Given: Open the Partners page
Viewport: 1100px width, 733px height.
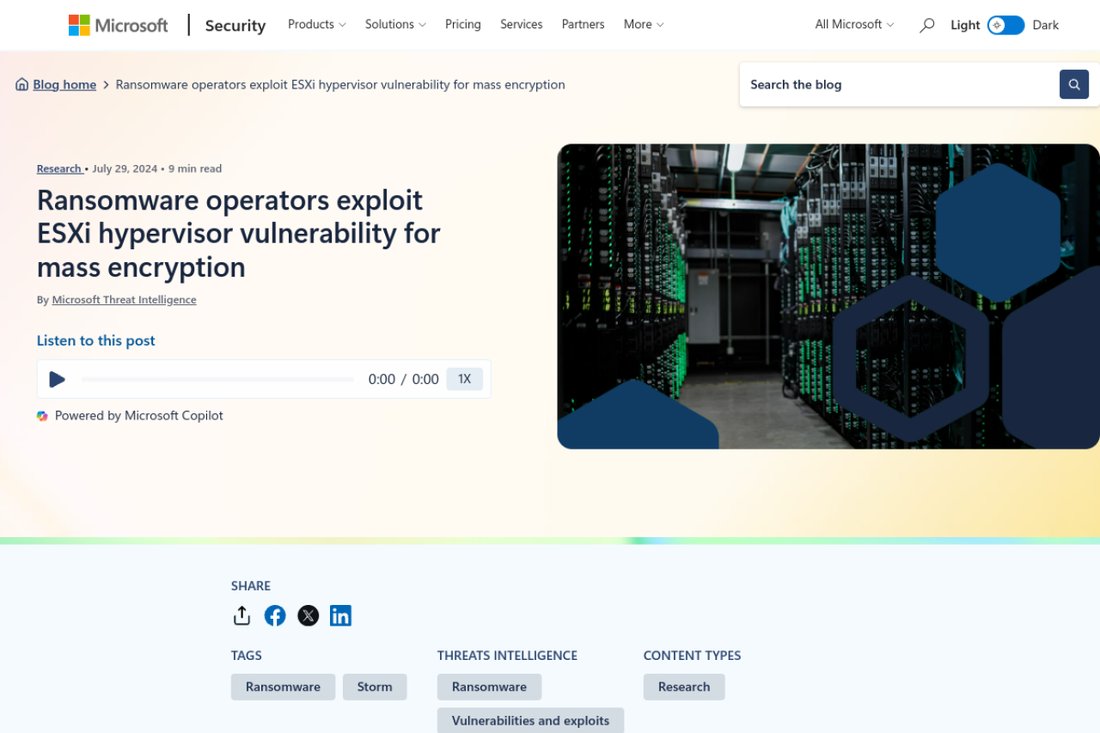Looking at the screenshot, I should [583, 25].
